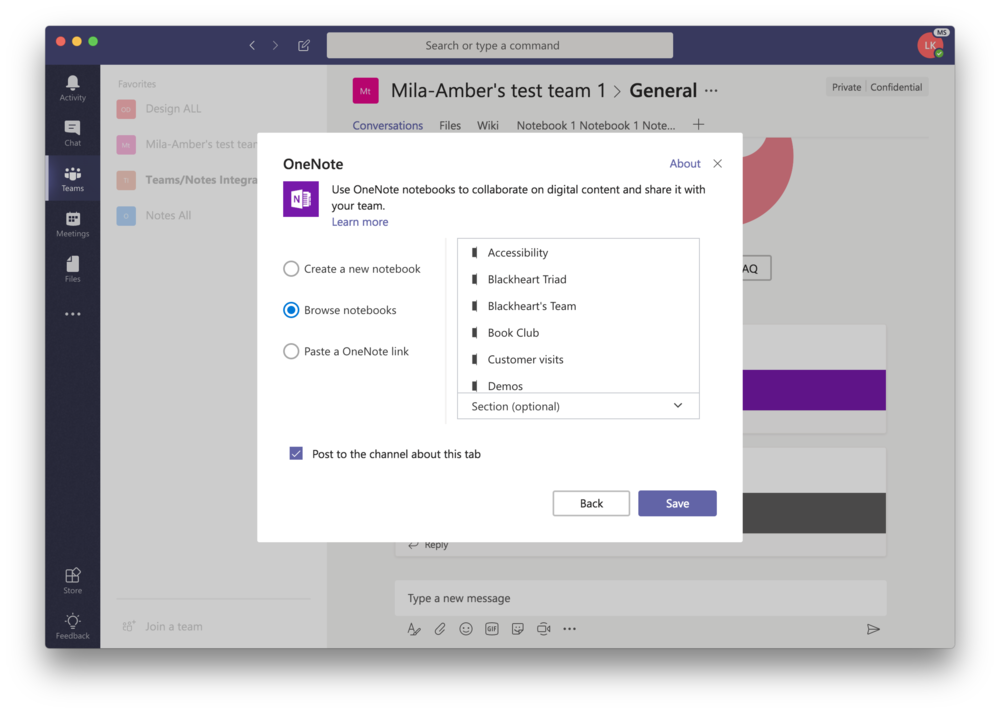
Task: Open the General channel more options ellipsis
Action: [x=711, y=91]
